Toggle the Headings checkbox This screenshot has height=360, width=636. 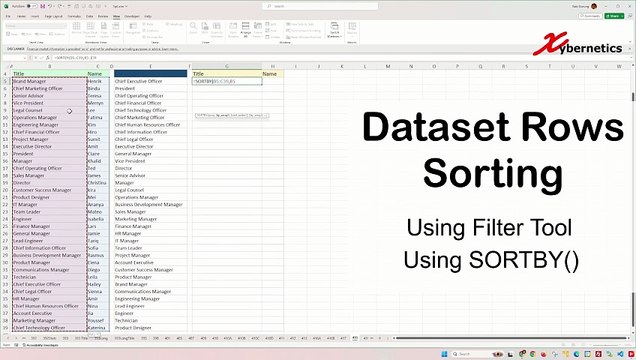coord(174,24)
